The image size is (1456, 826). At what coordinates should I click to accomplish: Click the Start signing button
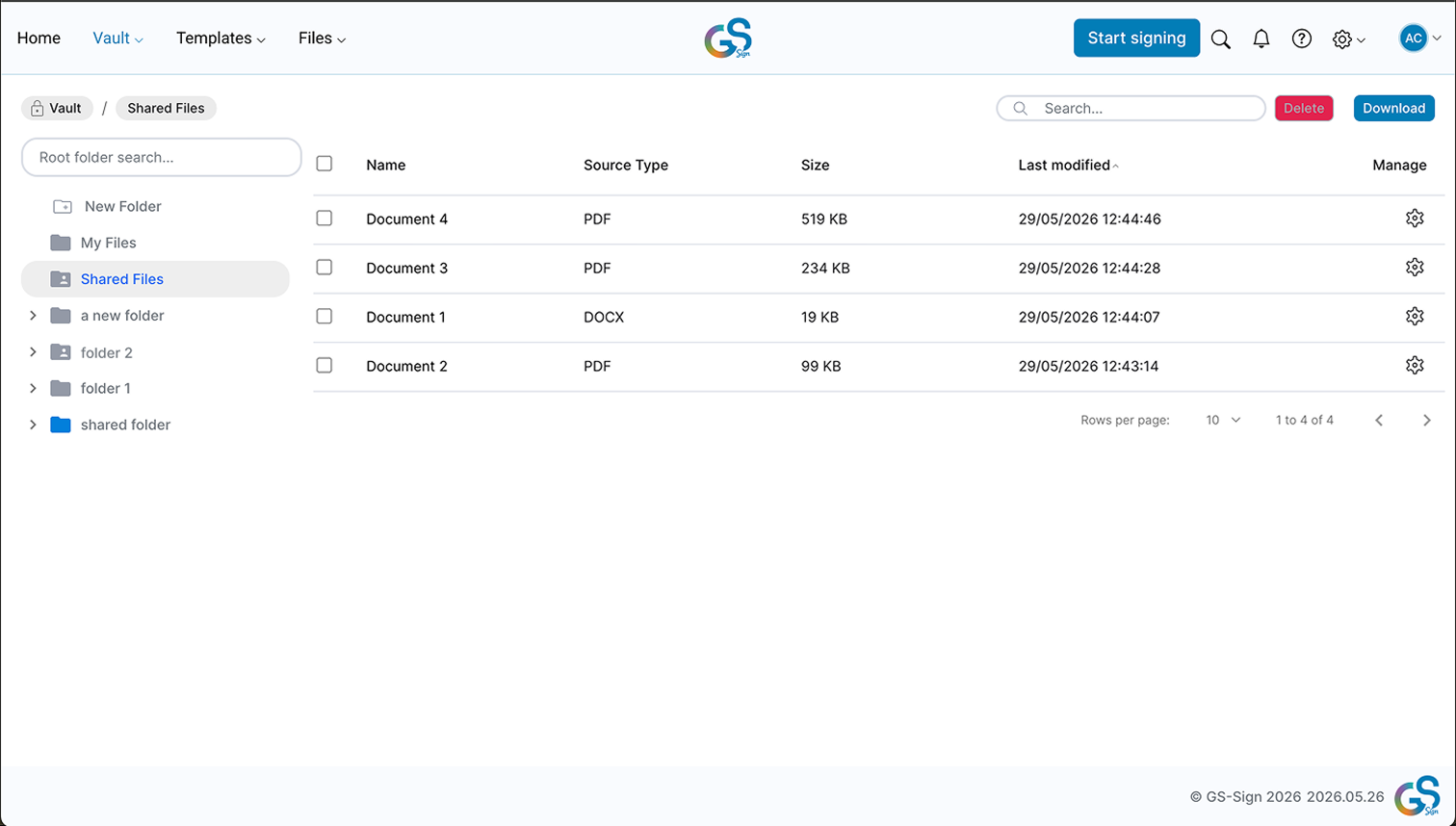1136,38
